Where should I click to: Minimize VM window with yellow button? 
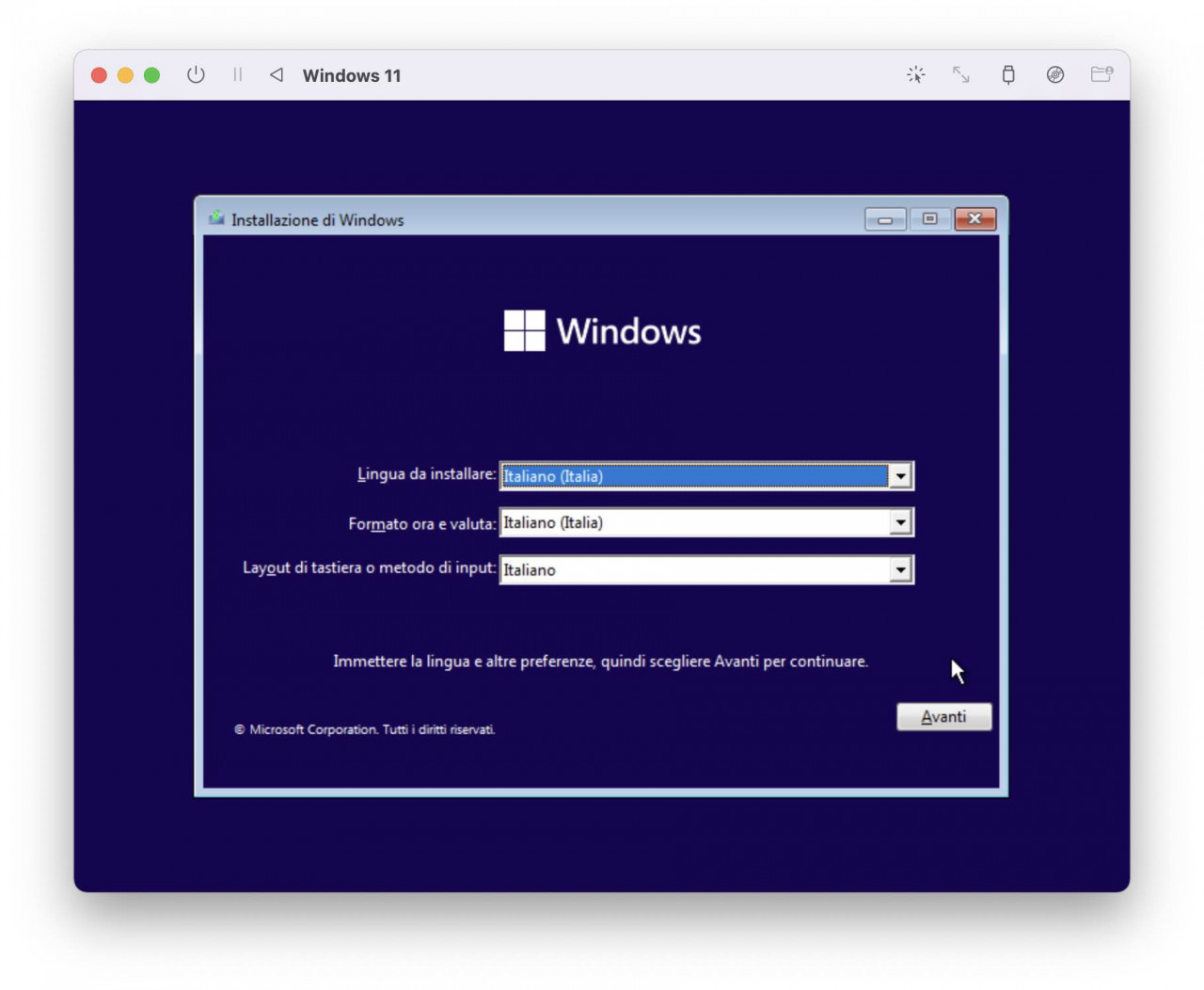click(x=125, y=75)
